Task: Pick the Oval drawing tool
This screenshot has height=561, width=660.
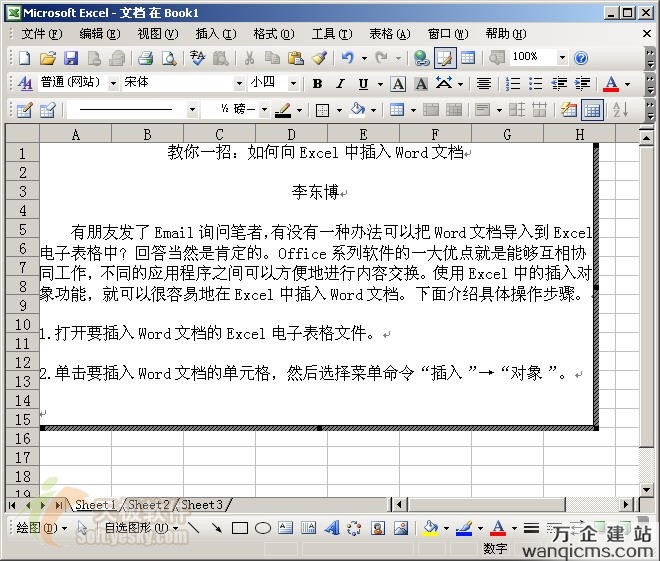Action: click(263, 528)
